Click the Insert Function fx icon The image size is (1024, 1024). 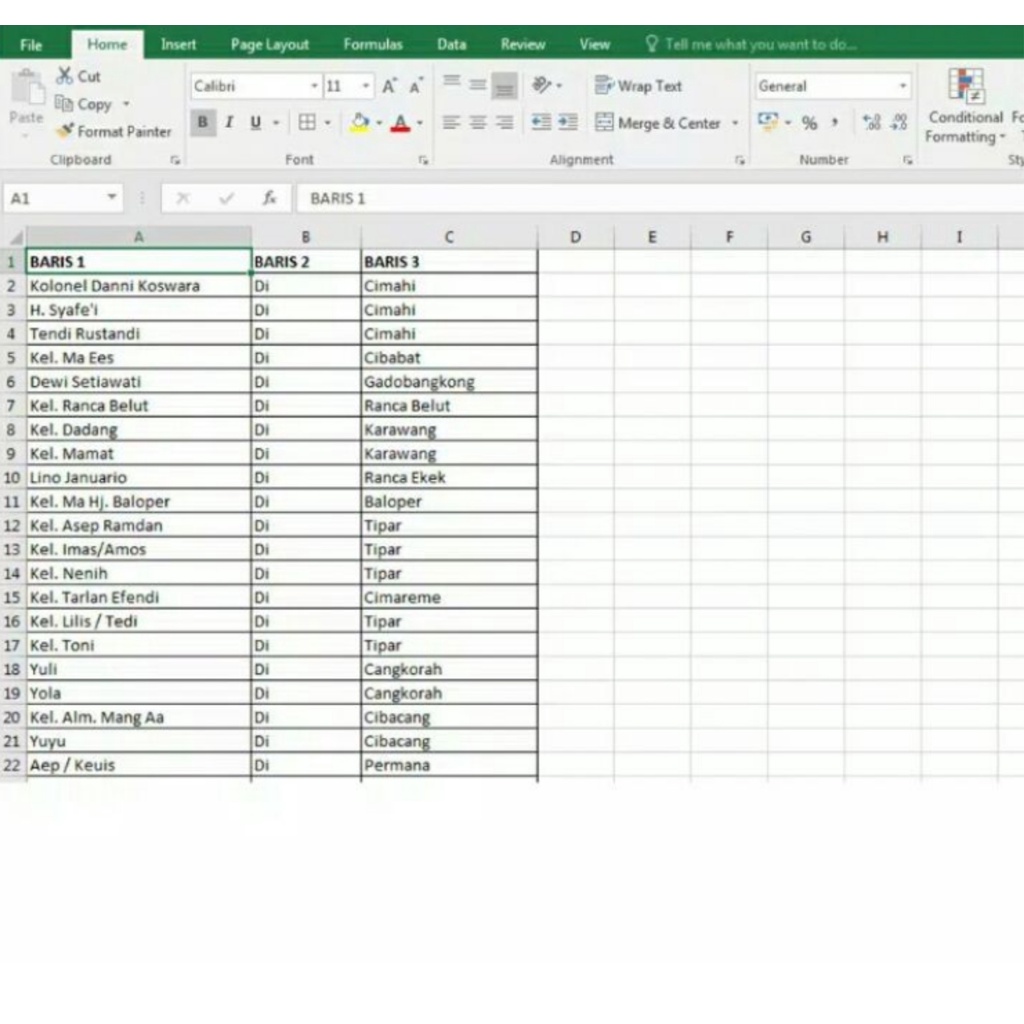click(x=269, y=198)
